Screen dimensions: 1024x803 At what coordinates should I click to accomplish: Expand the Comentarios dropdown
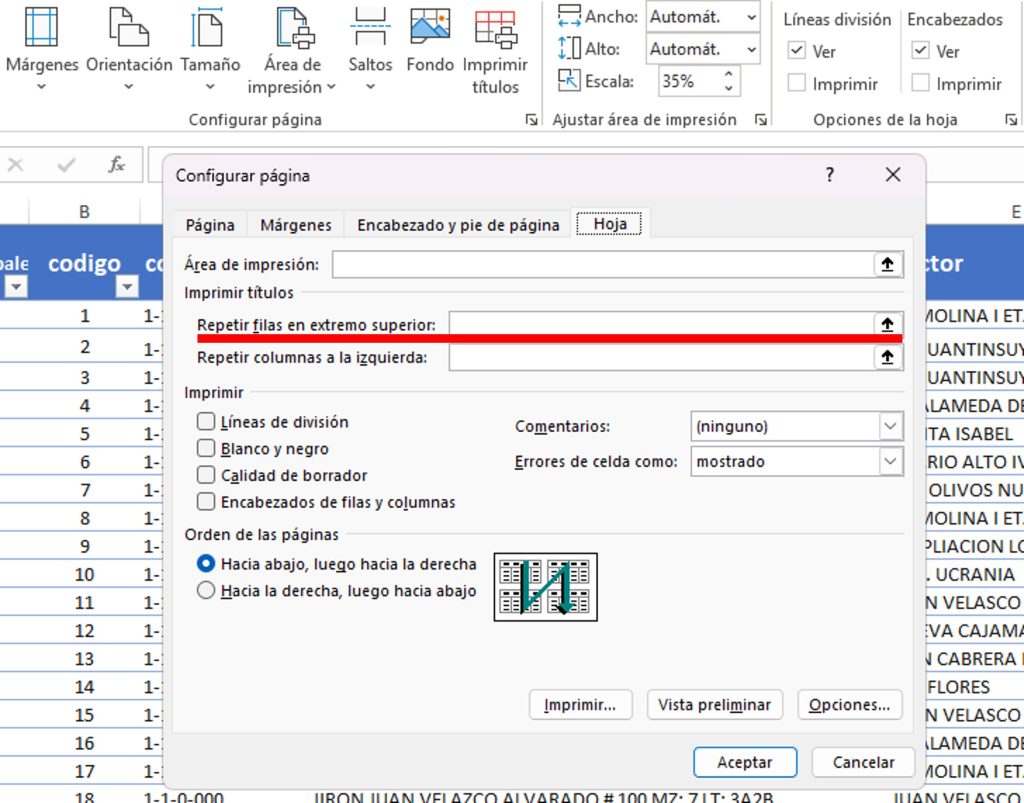click(889, 426)
